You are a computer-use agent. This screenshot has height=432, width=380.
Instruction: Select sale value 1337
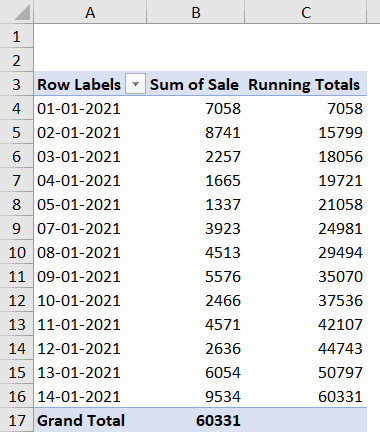click(x=196, y=204)
